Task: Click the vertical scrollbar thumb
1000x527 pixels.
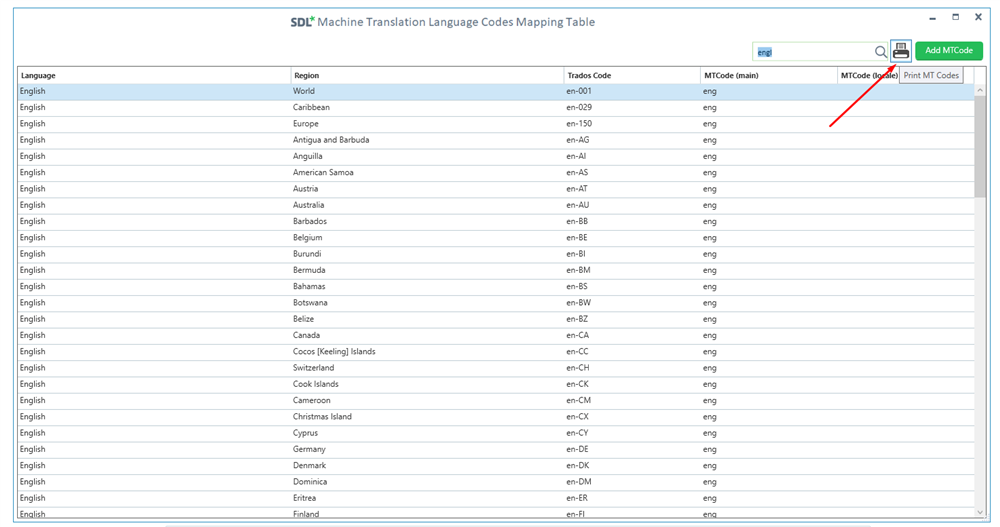Action: click(x=980, y=147)
